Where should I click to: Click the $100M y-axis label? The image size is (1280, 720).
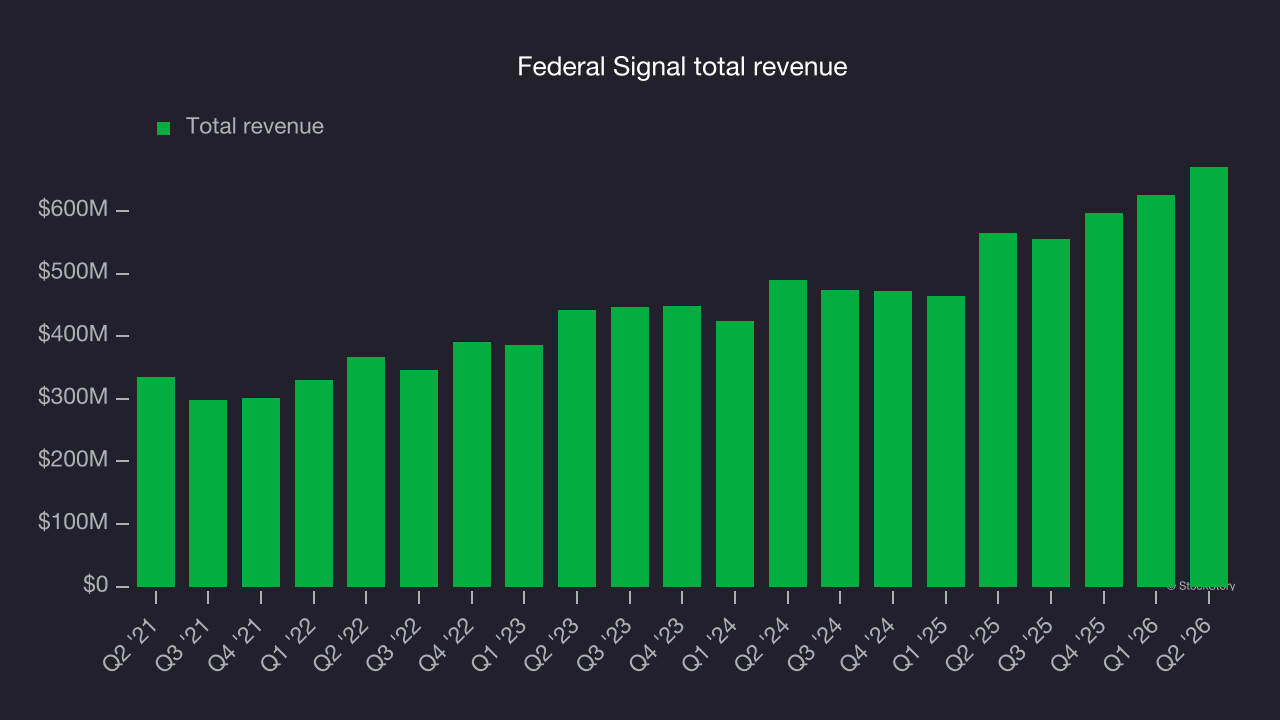pos(73,523)
